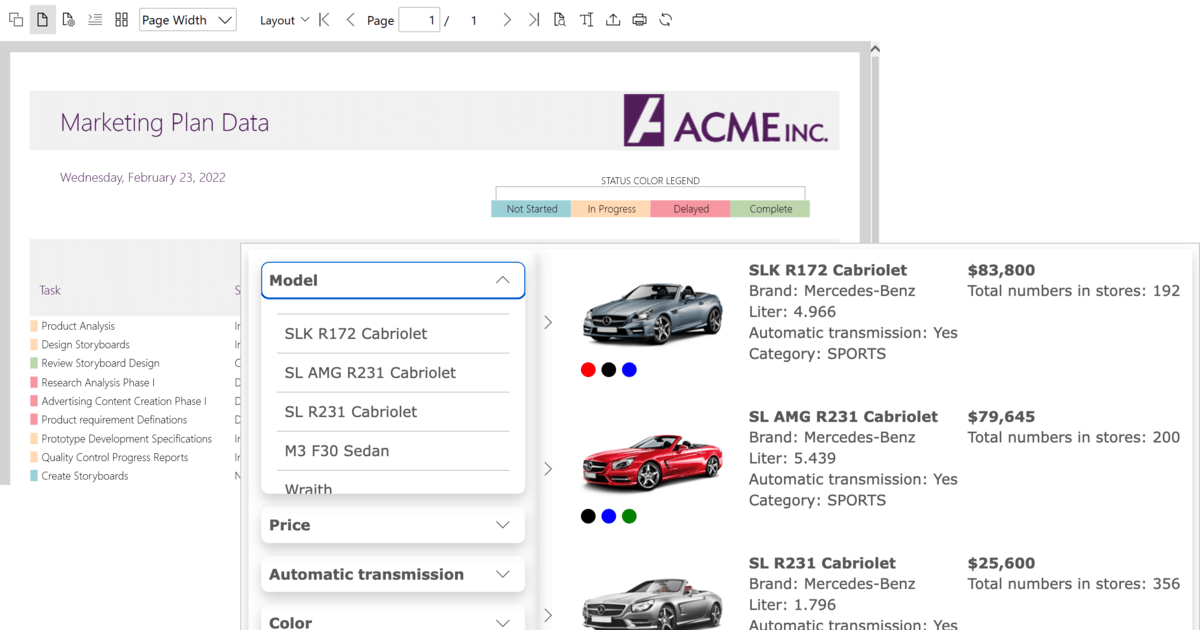Choose SL AMG R231 Cabriolet option
The width and height of the screenshot is (1200, 630).
(x=370, y=373)
